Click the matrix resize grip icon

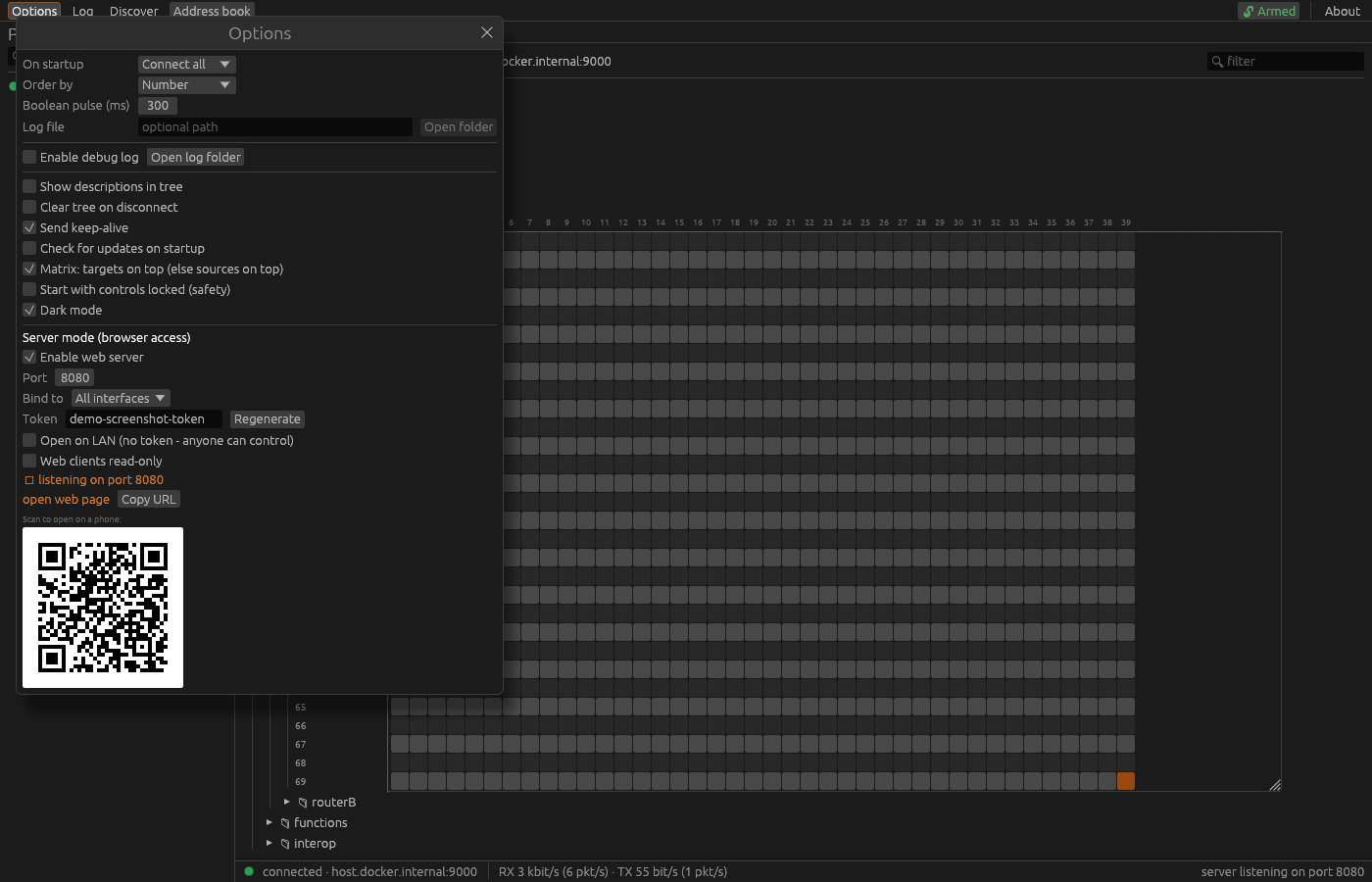pos(1275,784)
